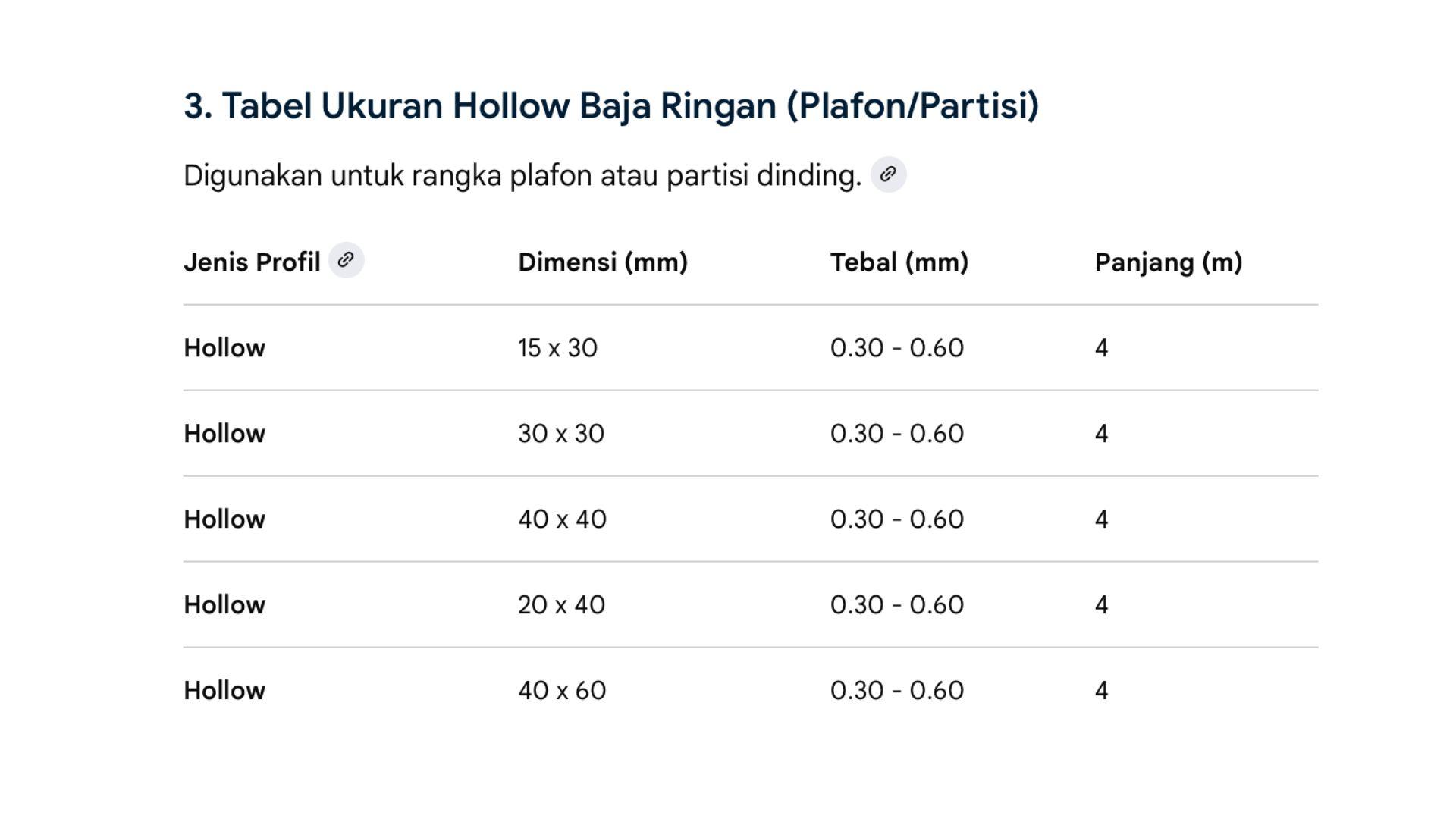Click Hollow in the 40 x 60 row
Image resolution: width=1456 pixels, height=819 pixels.
(x=224, y=691)
